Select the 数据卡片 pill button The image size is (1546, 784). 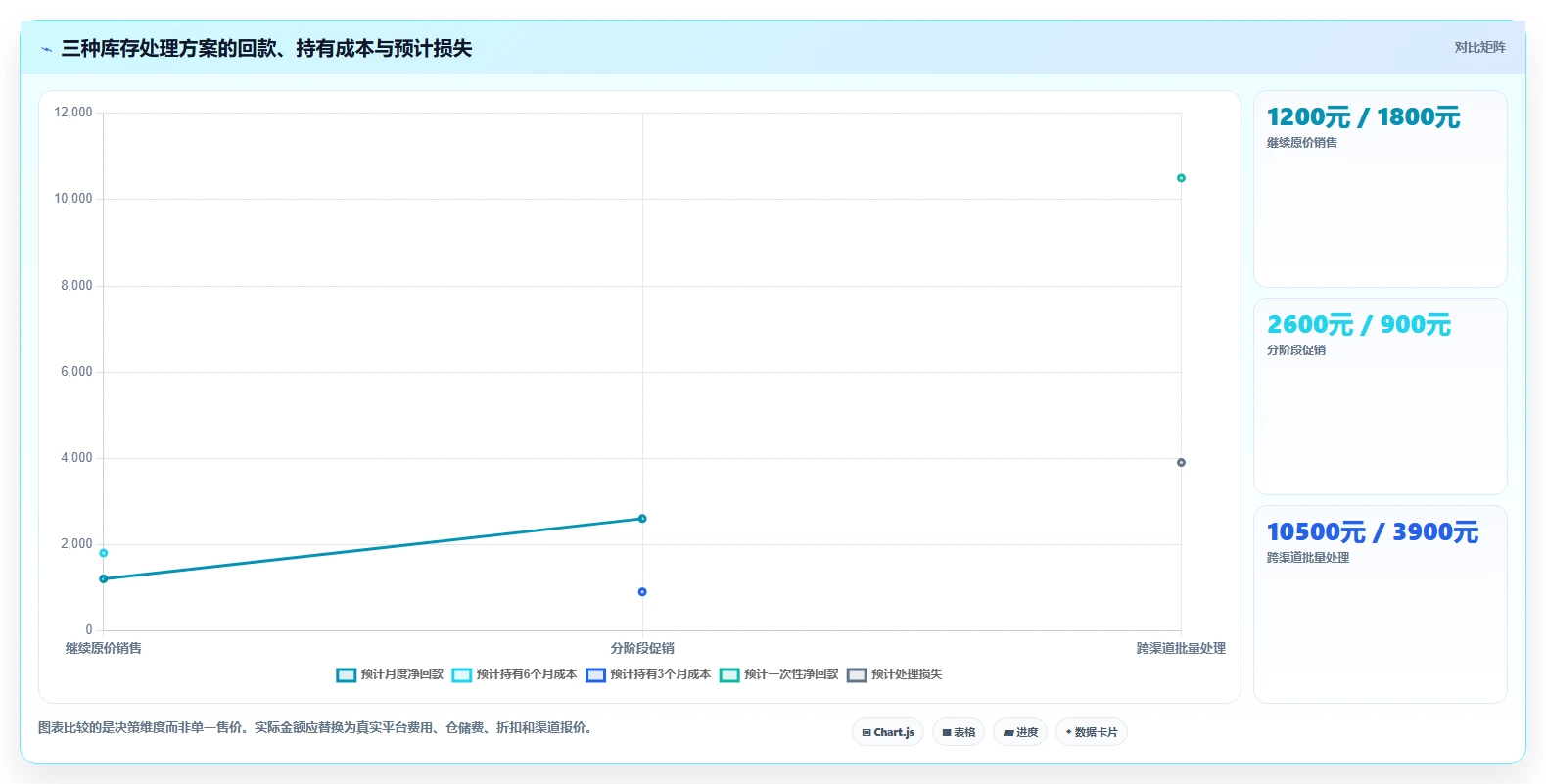(x=1092, y=732)
